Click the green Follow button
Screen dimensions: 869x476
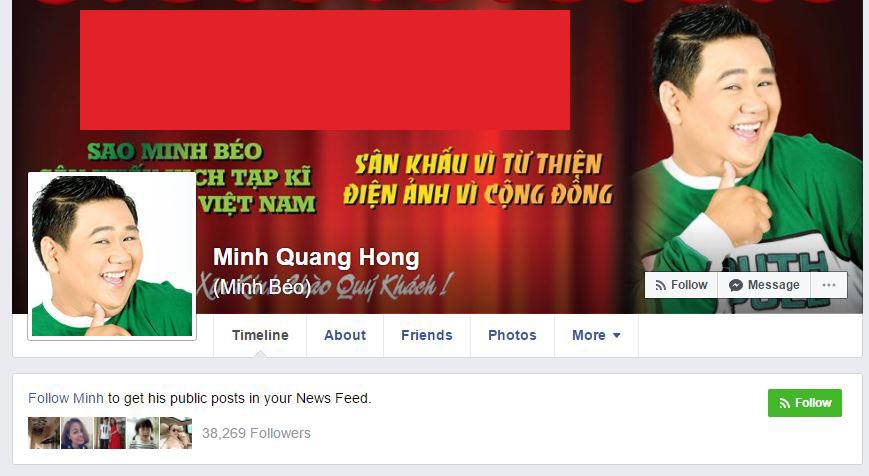[x=805, y=403]
